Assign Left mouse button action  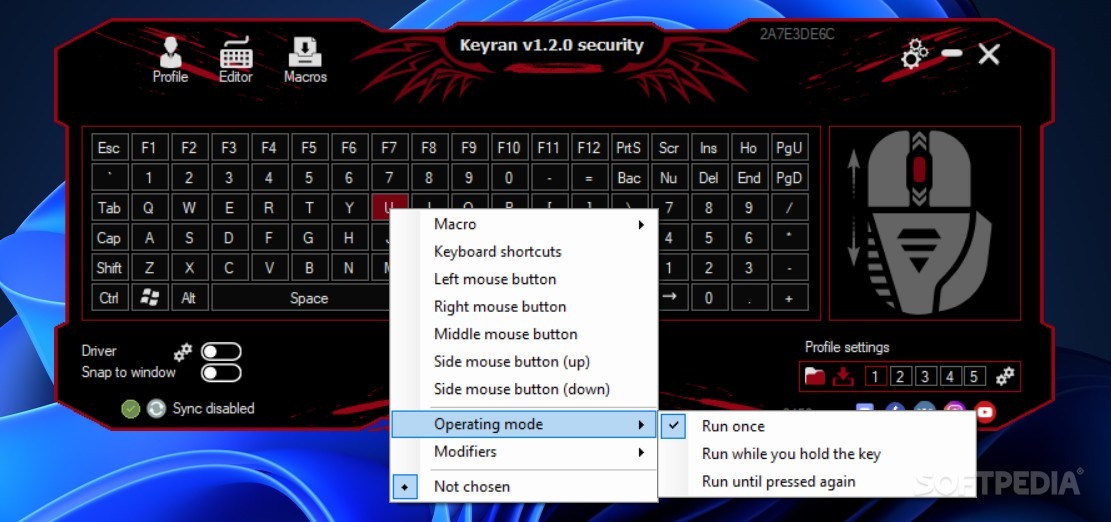(x=524, y=279)
